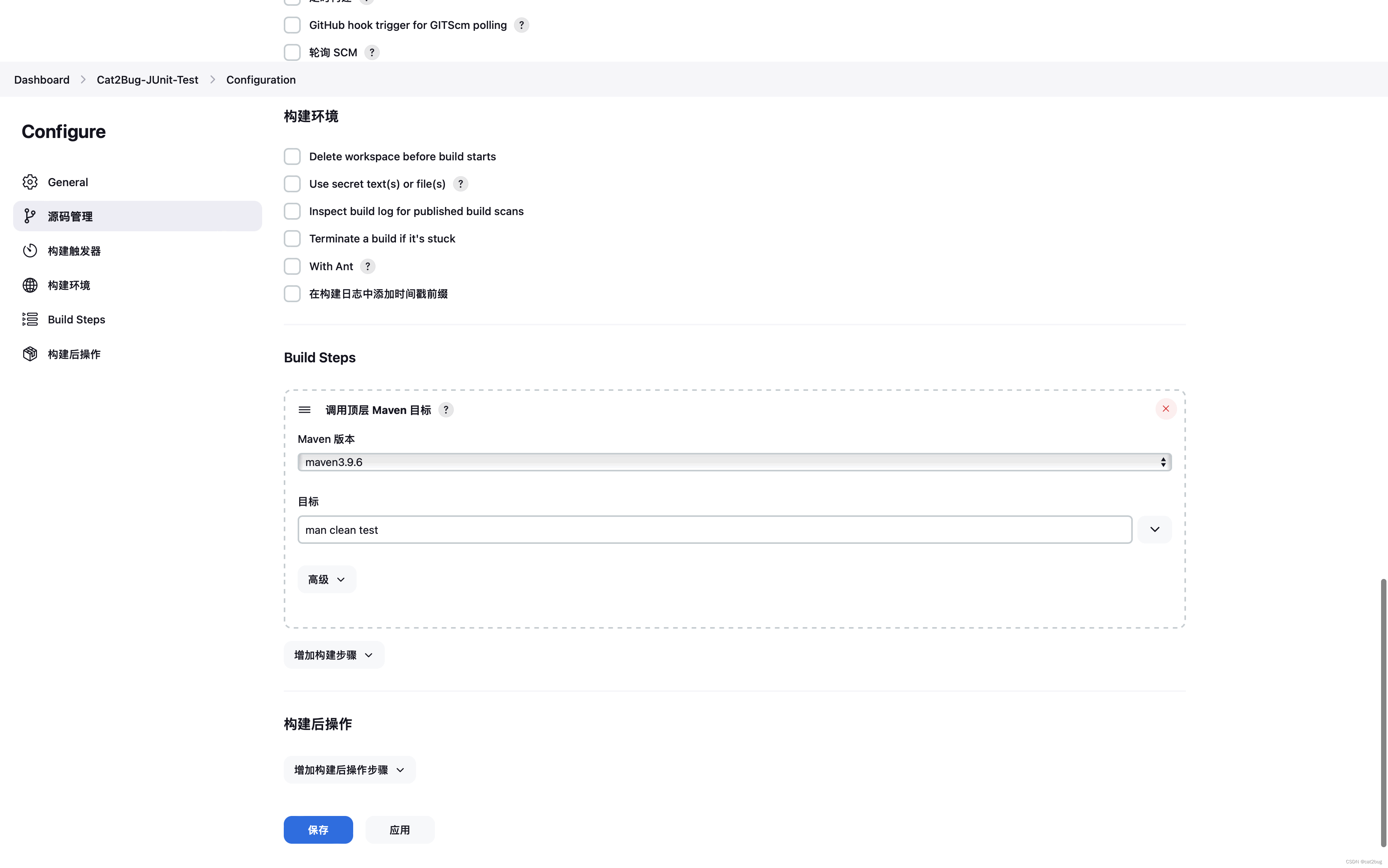Expand the 目标 field with chevron button
The width and height of the screenshot is (1388, 868).
[1155, 529]
